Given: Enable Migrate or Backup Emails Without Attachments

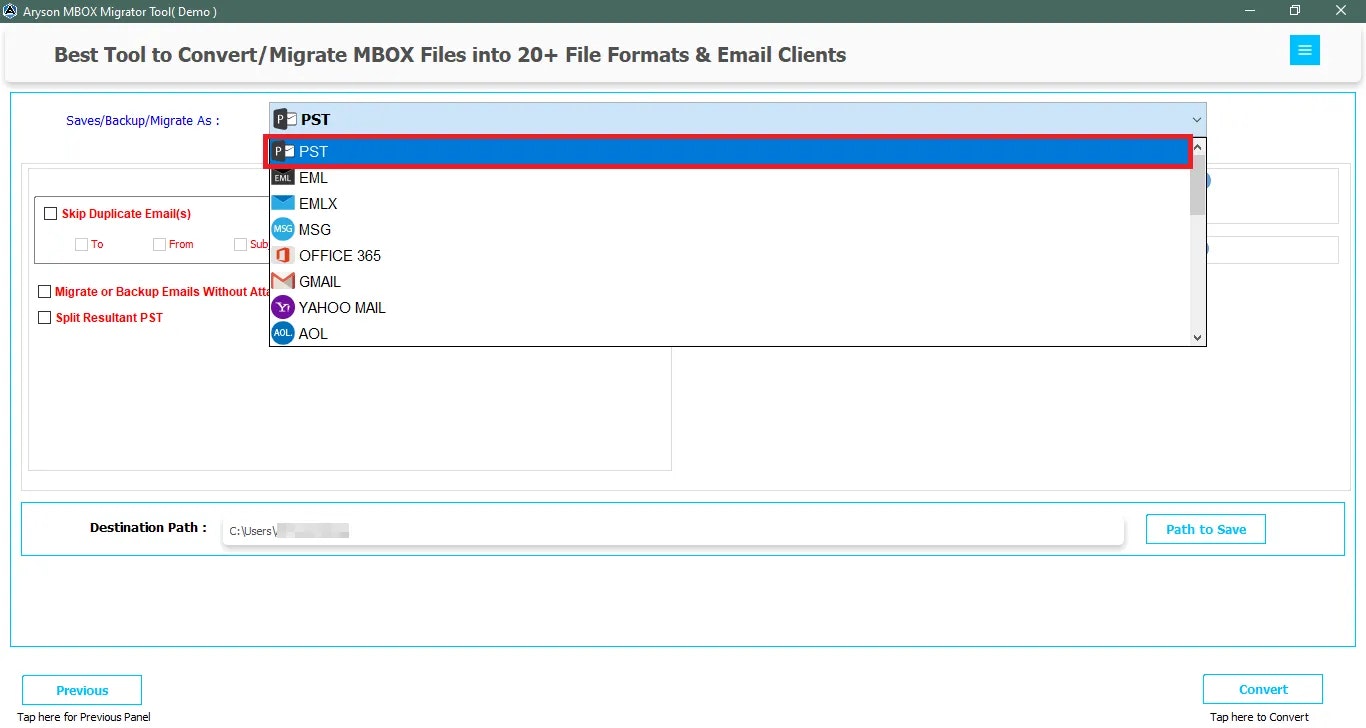Looking at the screenshot, I should click(x=44, y=292).
